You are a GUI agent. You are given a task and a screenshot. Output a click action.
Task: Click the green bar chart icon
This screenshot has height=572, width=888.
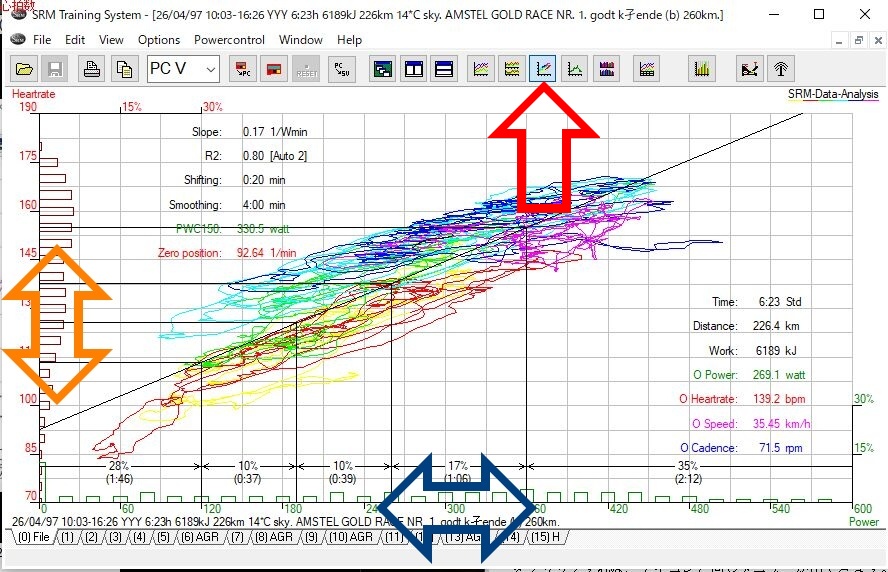702,69
